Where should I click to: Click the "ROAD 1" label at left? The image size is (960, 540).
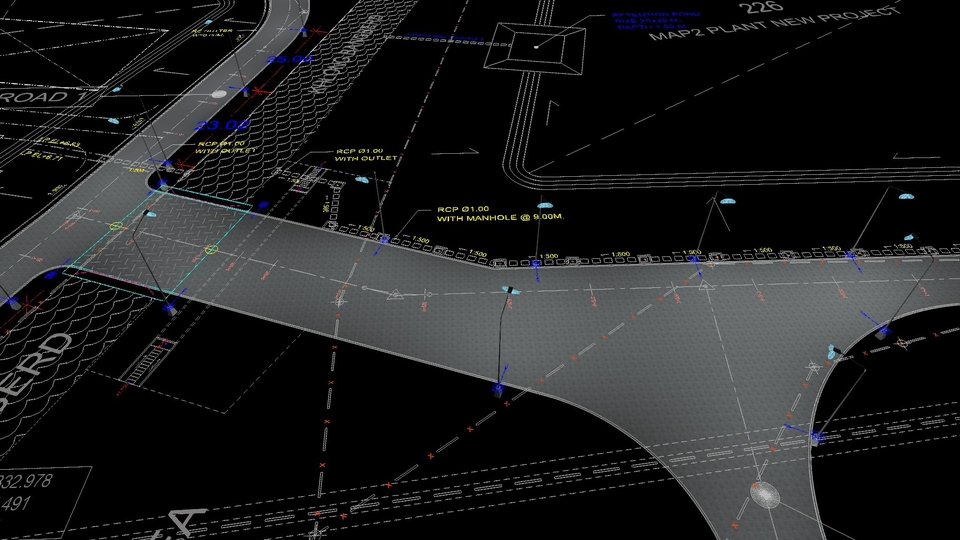pos(36,97)
